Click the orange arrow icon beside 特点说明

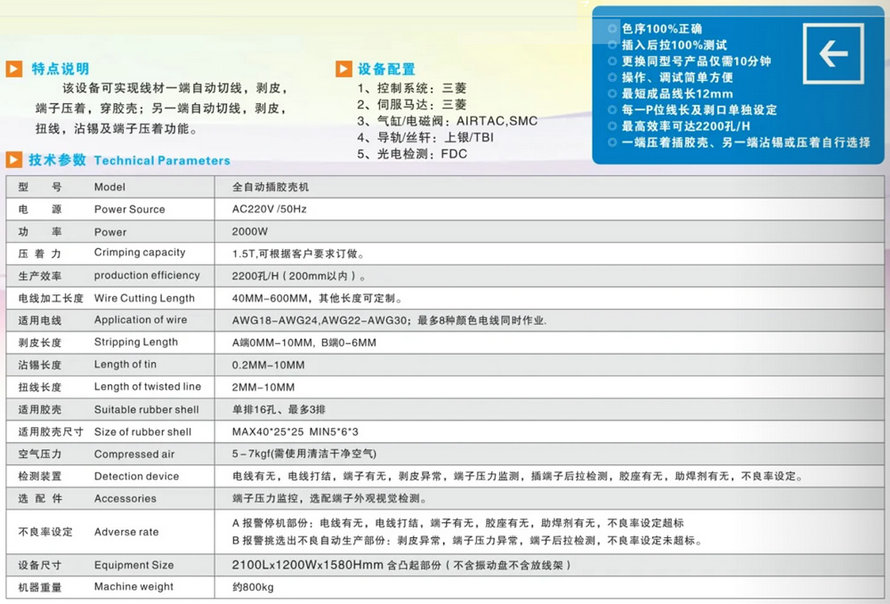point(14,69)
